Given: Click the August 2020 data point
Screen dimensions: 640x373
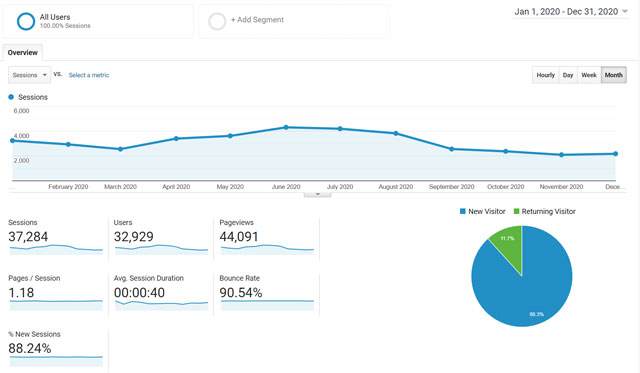Looking at the screenshot, I should [396, 133].
